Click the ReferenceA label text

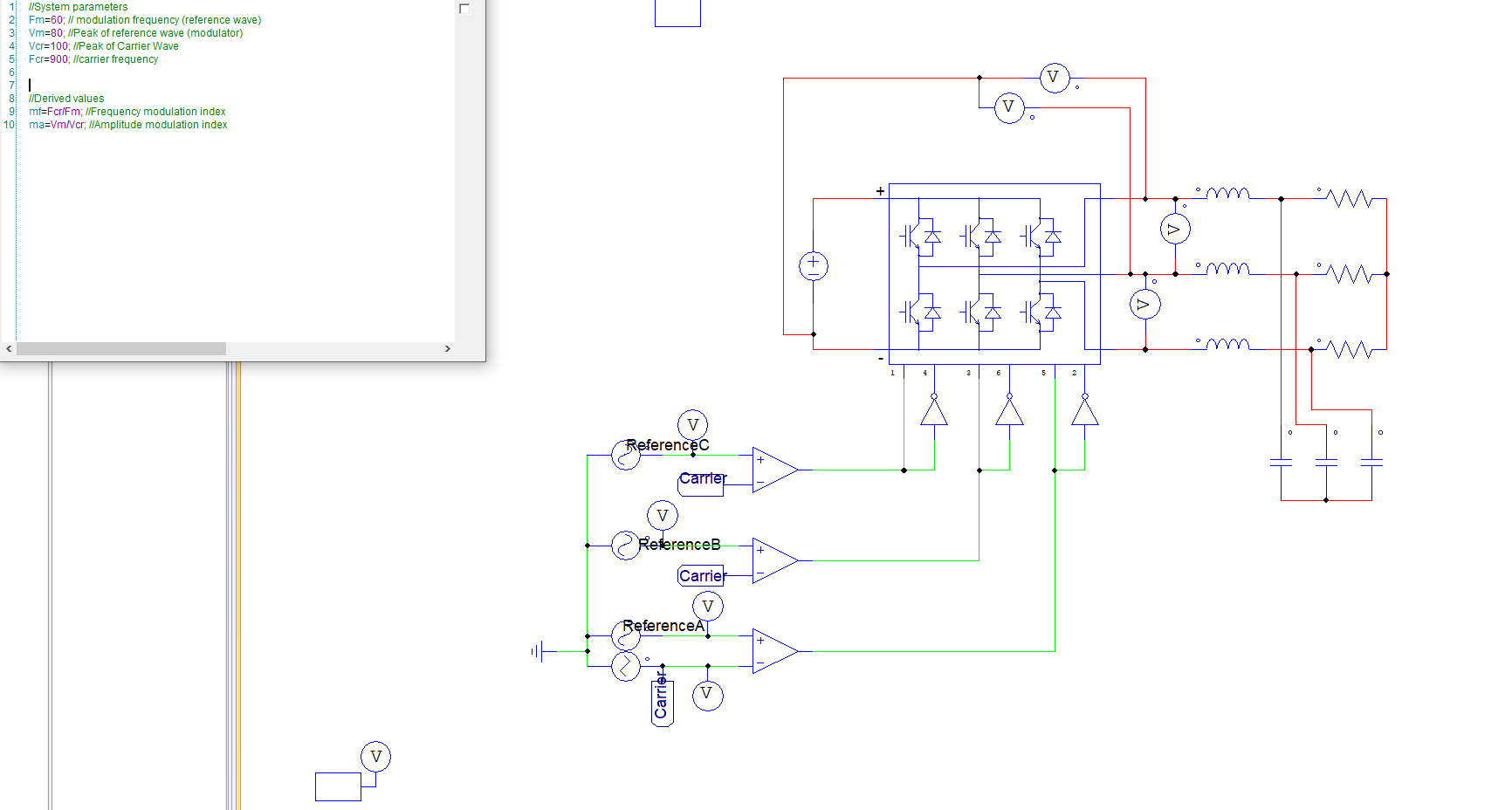point(663,626)
